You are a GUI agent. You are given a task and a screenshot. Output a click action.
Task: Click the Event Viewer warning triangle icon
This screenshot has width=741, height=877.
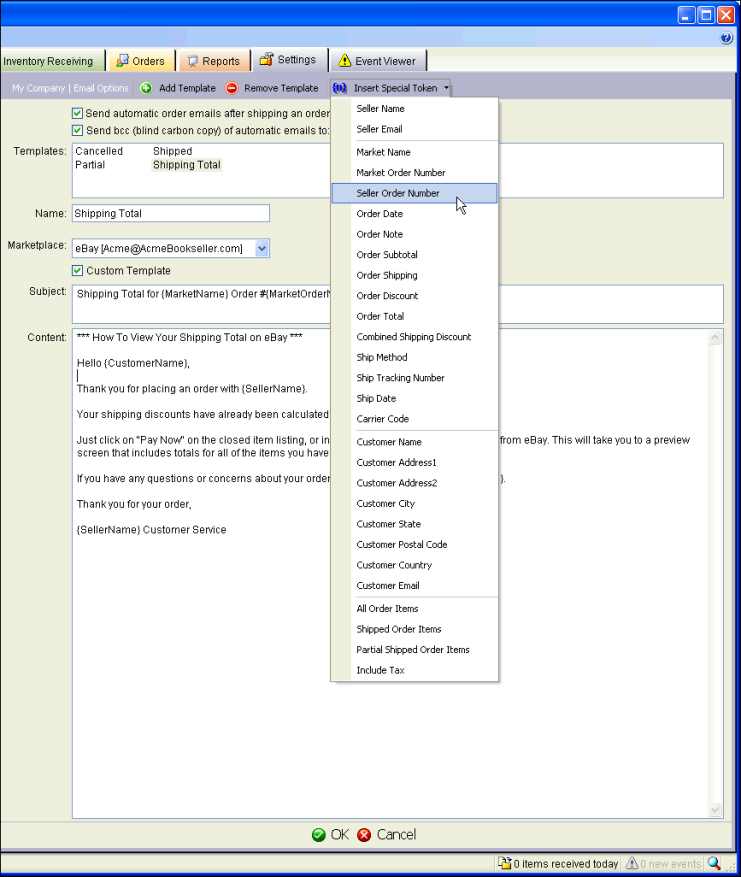pyautogui.click(x=344, y=60)
